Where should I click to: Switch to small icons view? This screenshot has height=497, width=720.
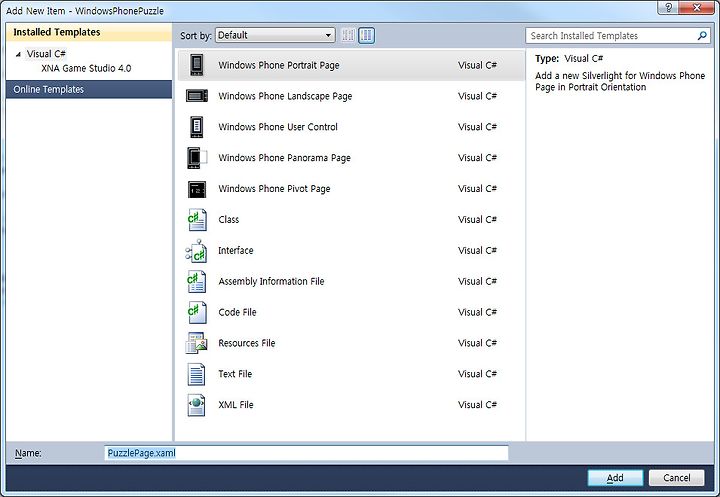348,35
